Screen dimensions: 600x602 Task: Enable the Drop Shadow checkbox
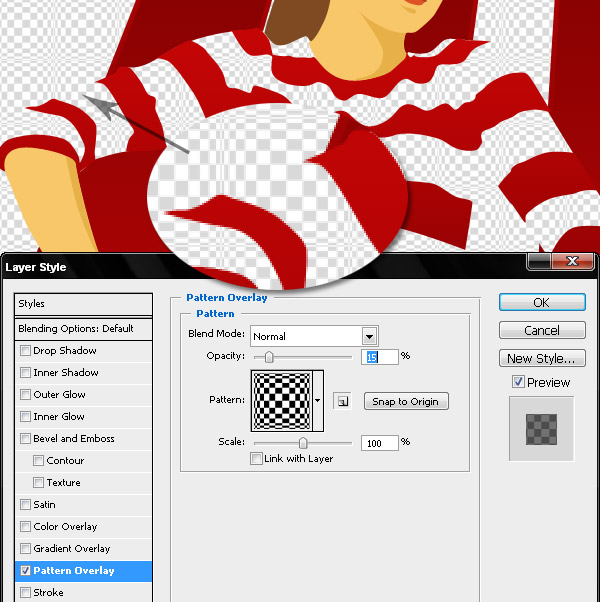tap(25, 351)
